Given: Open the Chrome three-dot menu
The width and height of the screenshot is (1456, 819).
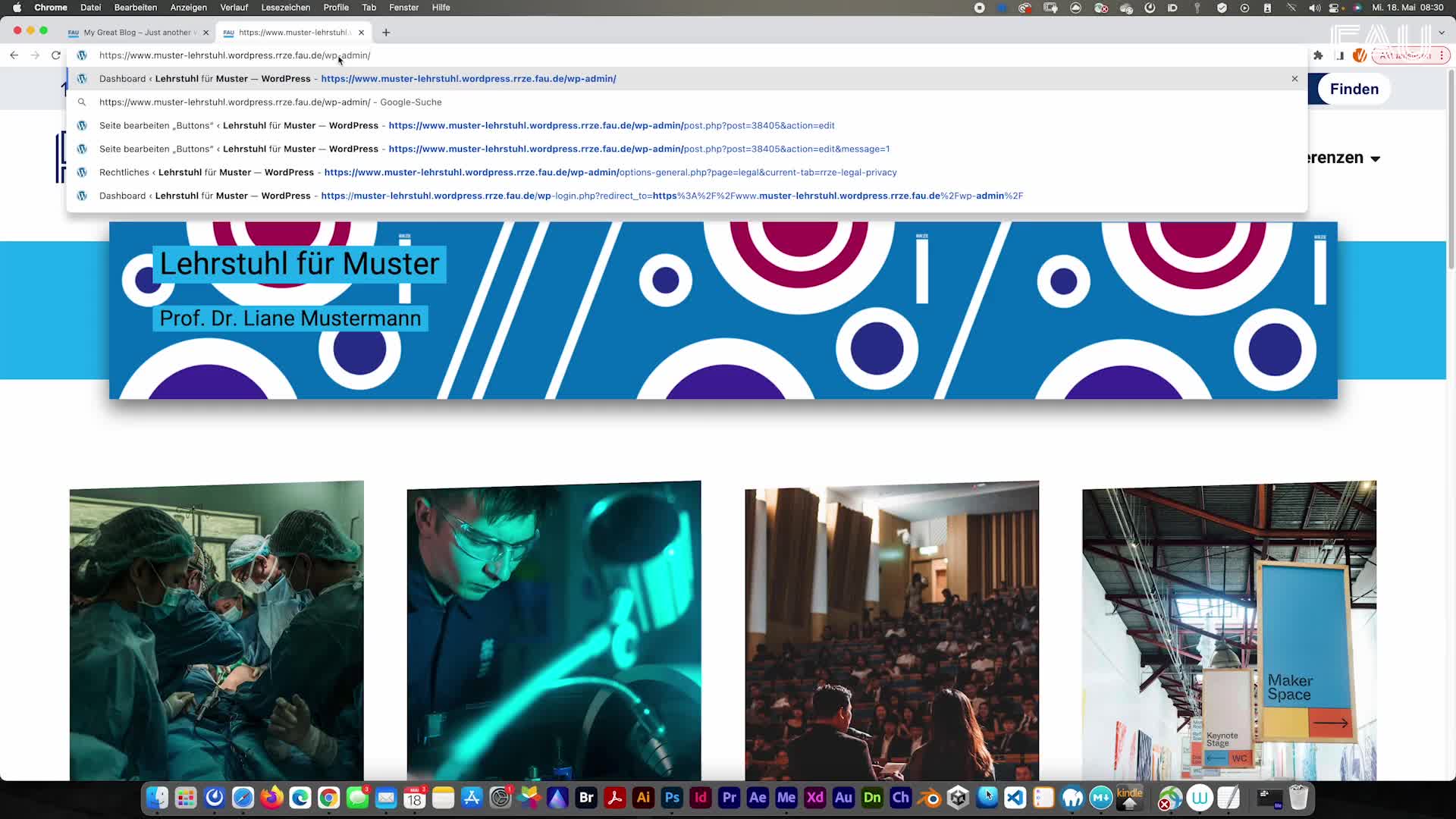Looking at the screenshot, I should click(x=1443, y=55).
